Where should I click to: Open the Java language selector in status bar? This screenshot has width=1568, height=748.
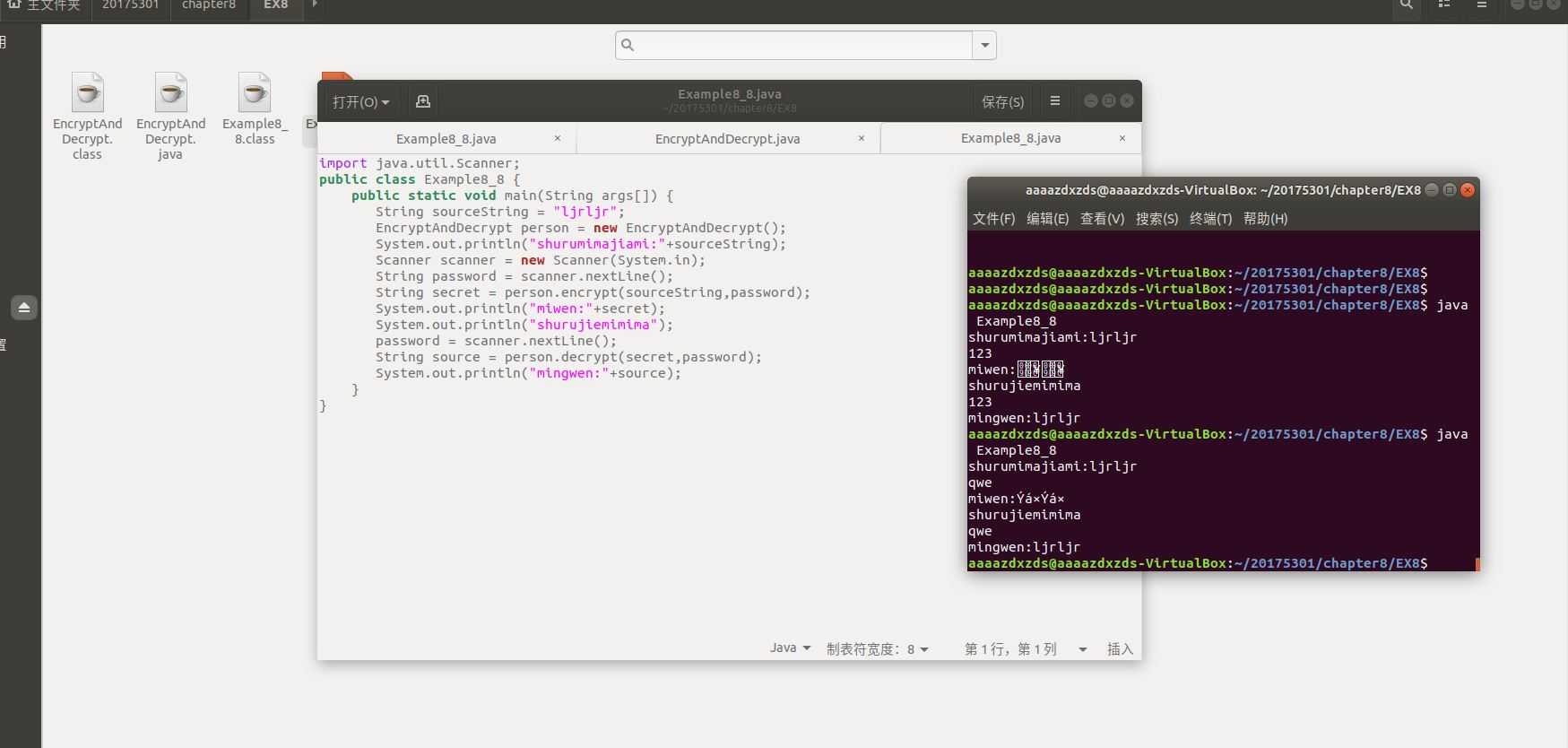tap(790, 648)
